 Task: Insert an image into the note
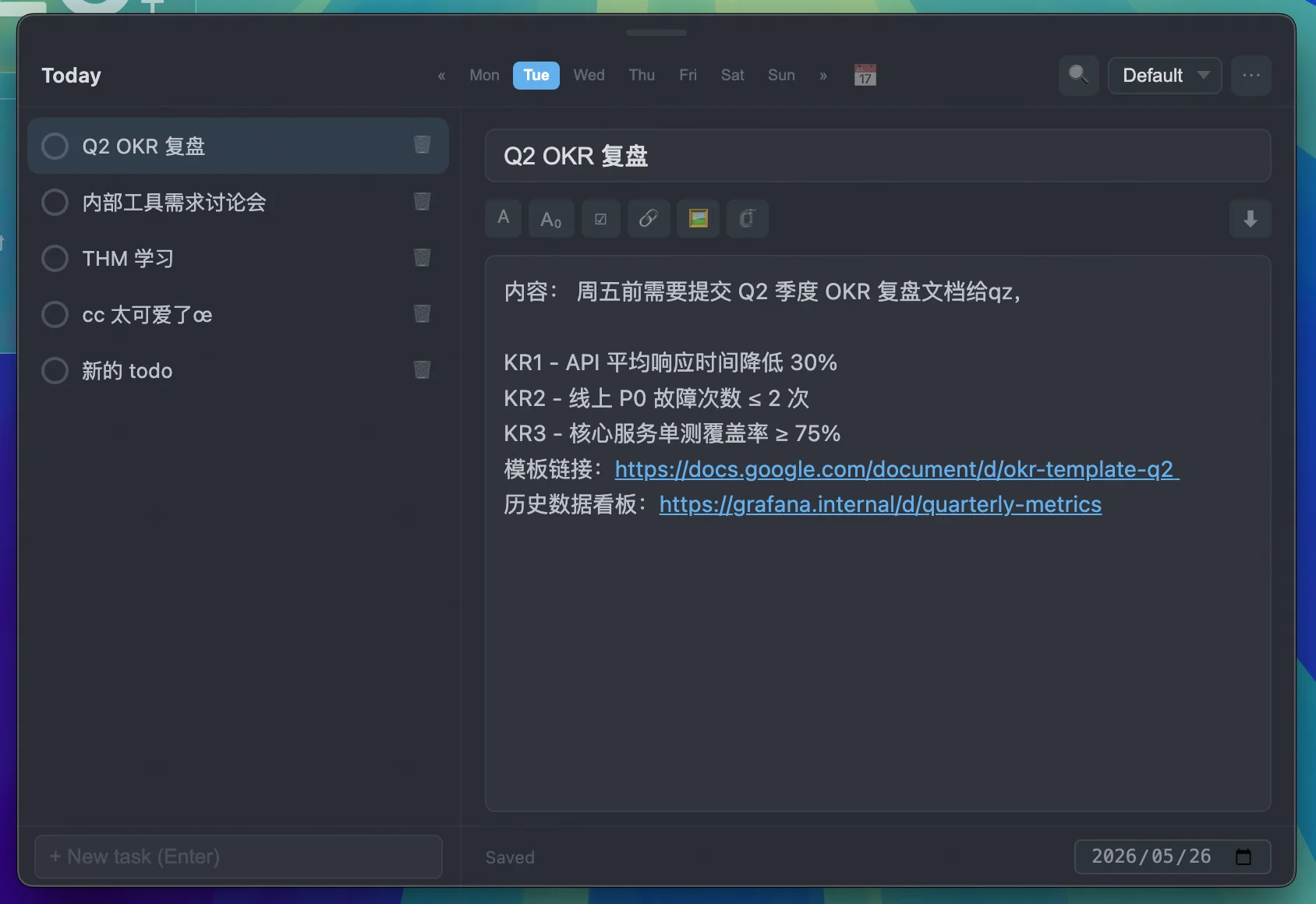[x=698, y=218]
